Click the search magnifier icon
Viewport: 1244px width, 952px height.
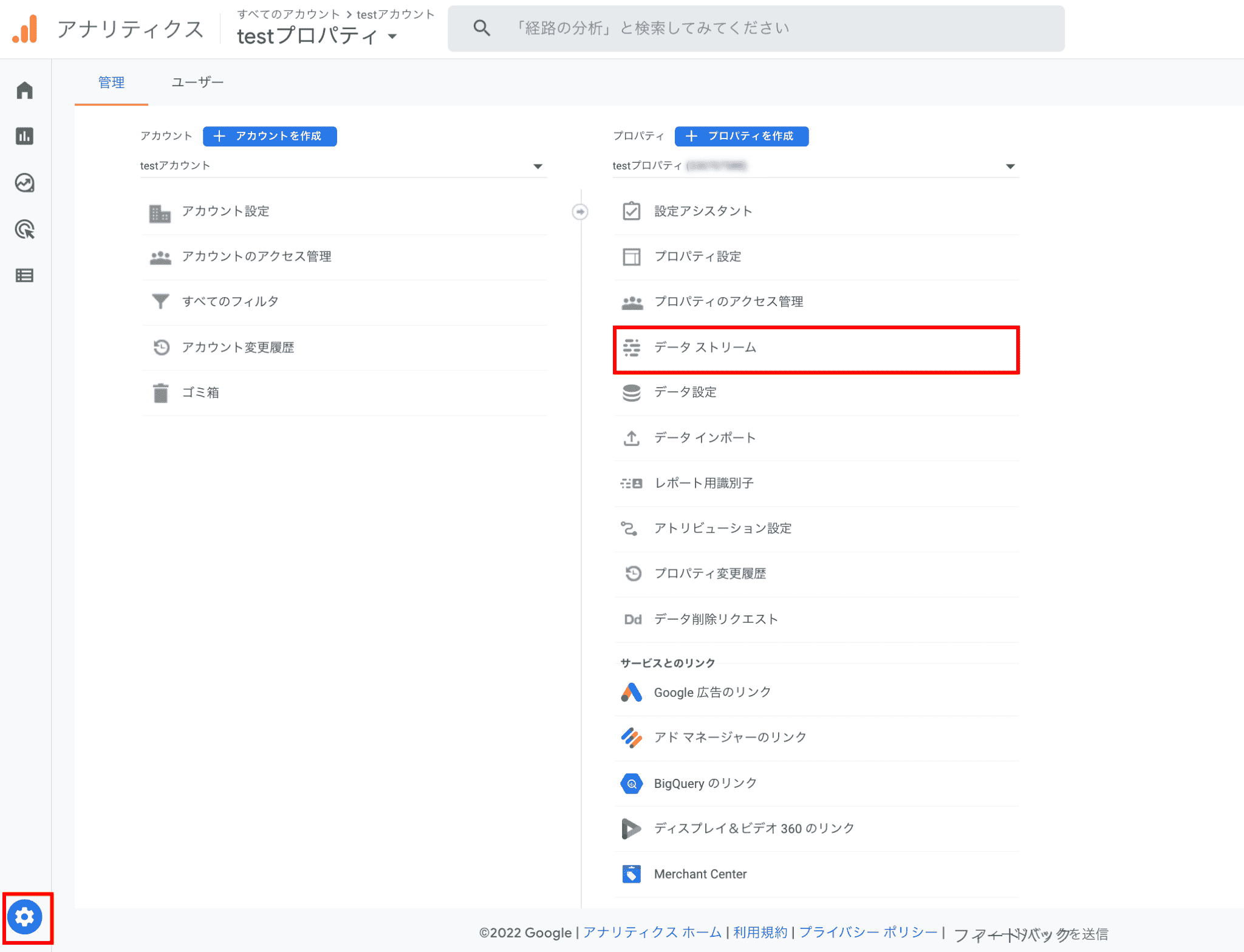point(482,28)
